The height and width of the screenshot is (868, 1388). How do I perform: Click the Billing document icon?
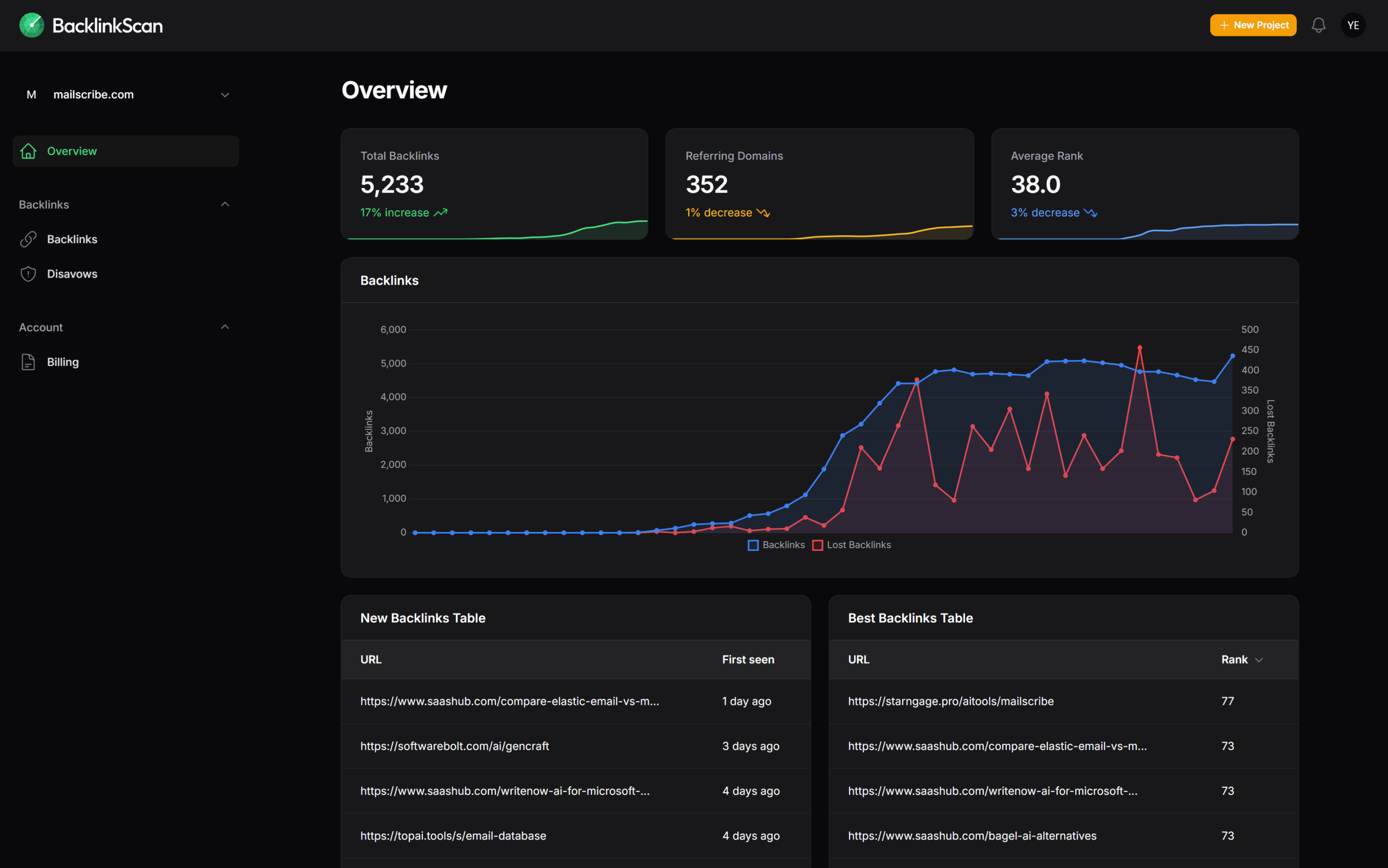click(28, 362)
